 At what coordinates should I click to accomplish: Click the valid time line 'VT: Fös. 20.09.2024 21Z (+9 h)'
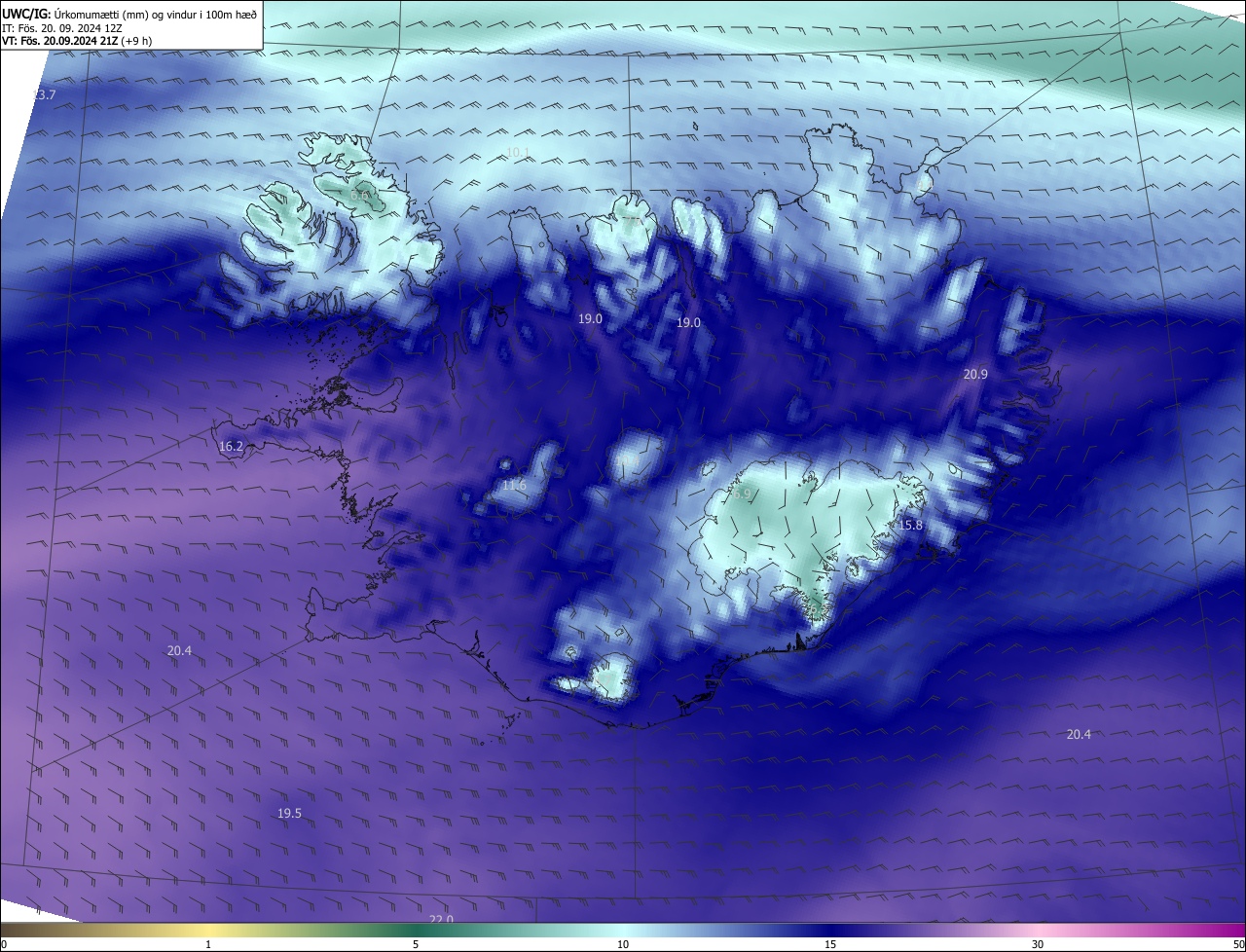click(x=77, y=41)
